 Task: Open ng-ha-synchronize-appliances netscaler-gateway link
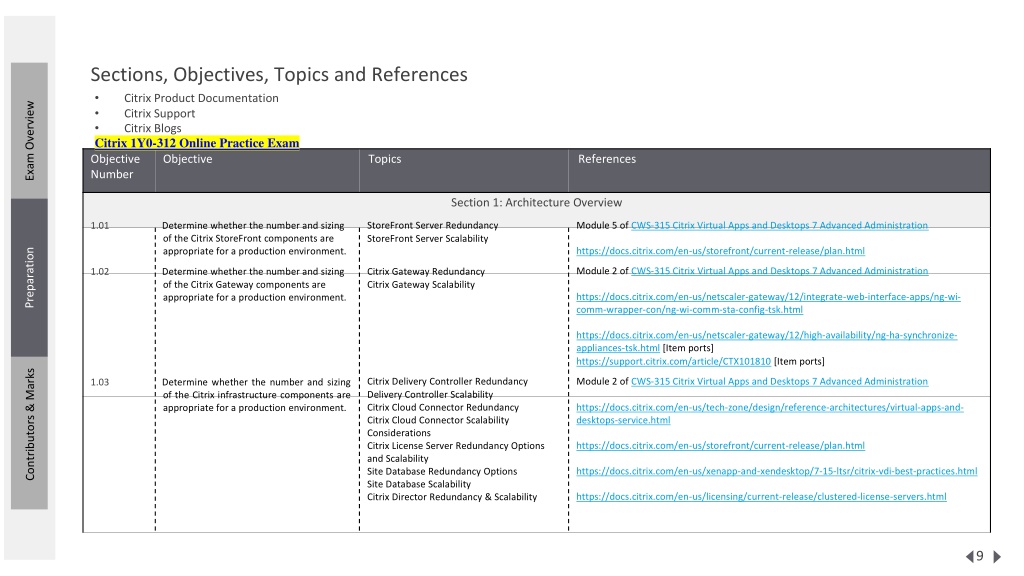767,342
